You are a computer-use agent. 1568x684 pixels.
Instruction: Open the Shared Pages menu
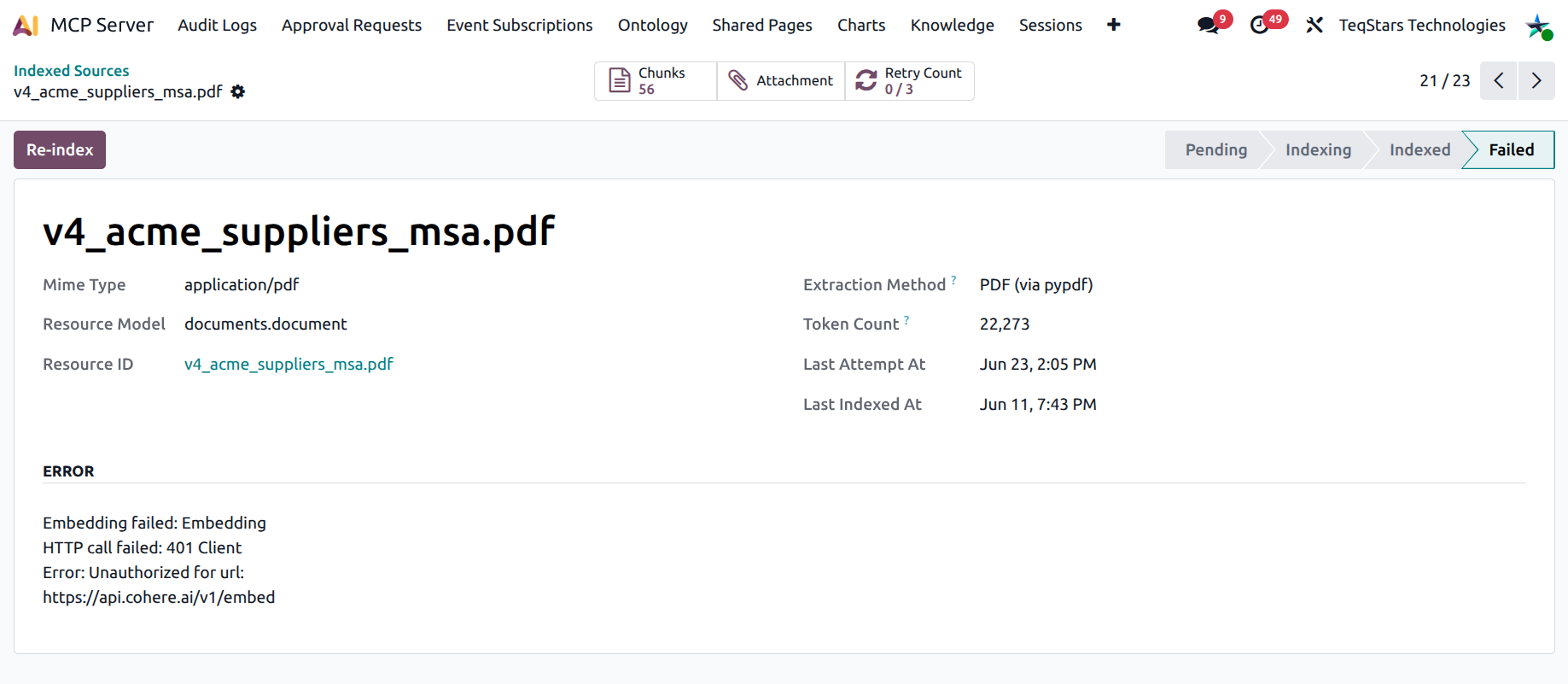tap(762, 26)
